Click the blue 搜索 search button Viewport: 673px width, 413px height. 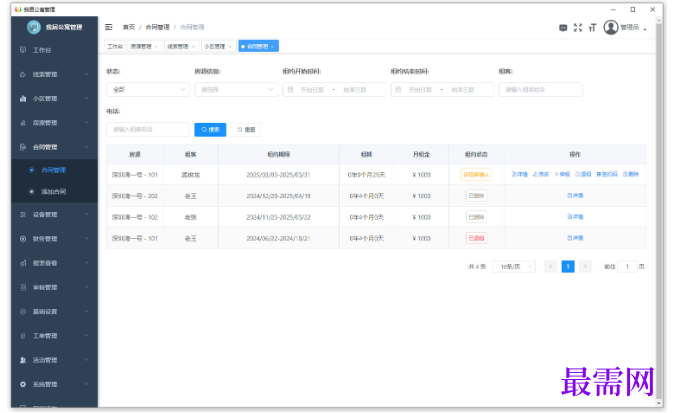tap(210, 130)
